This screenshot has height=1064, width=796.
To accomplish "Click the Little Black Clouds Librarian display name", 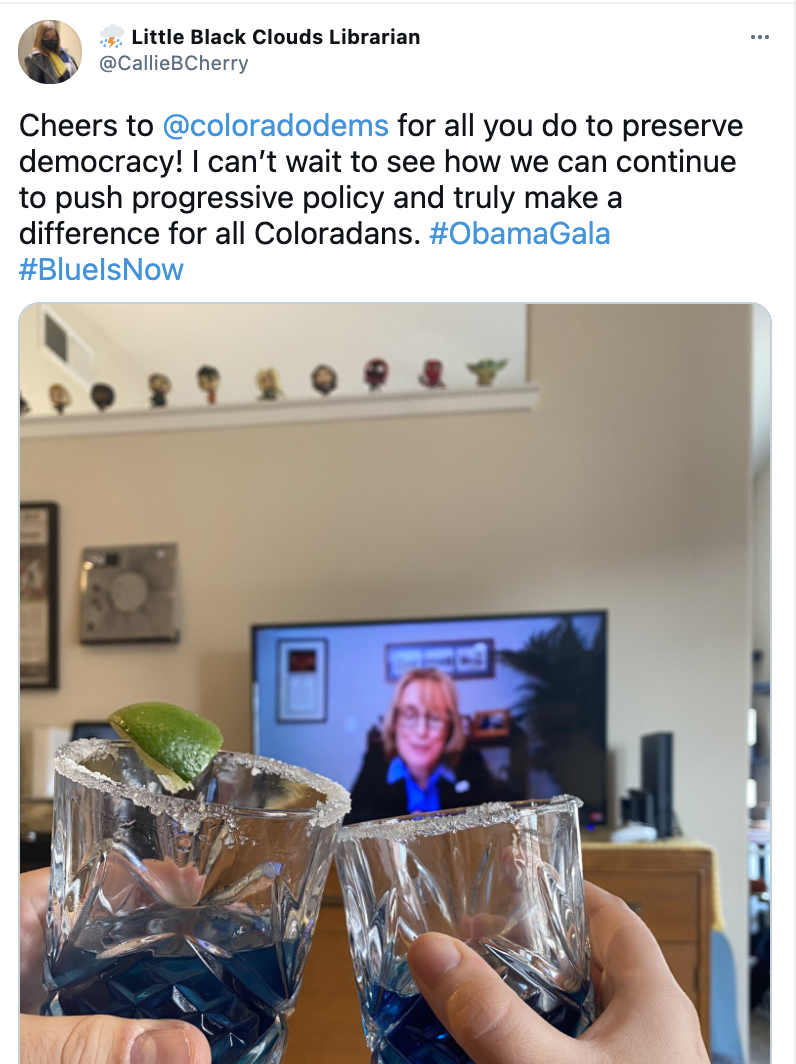I will 276,37.
